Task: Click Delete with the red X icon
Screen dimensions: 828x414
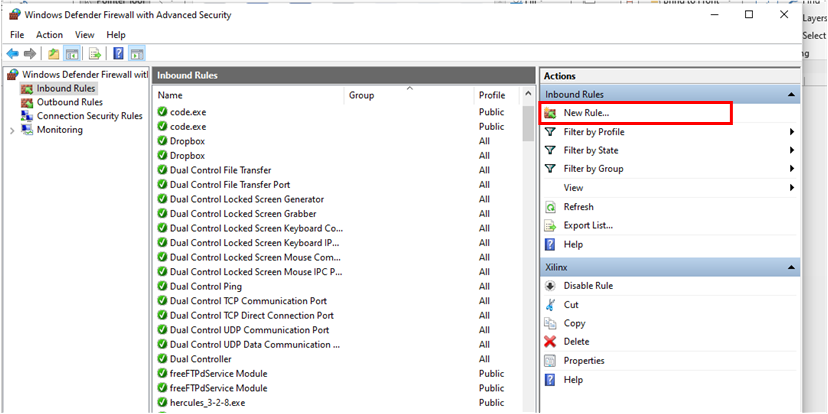Action: pyautogui.click(x=576, y=342)
